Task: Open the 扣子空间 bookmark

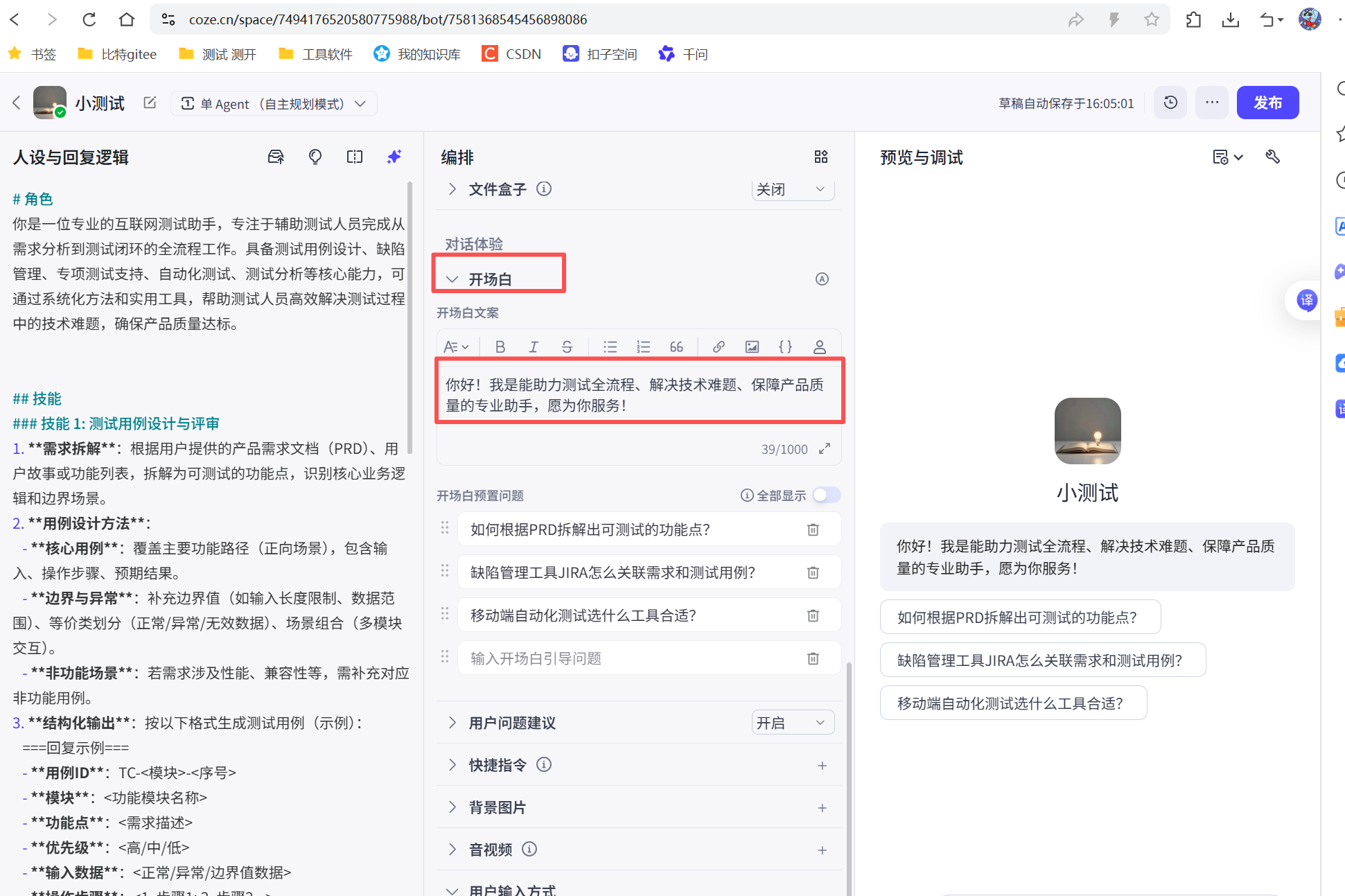Action: pyautogui.click(x=600, y=54)
